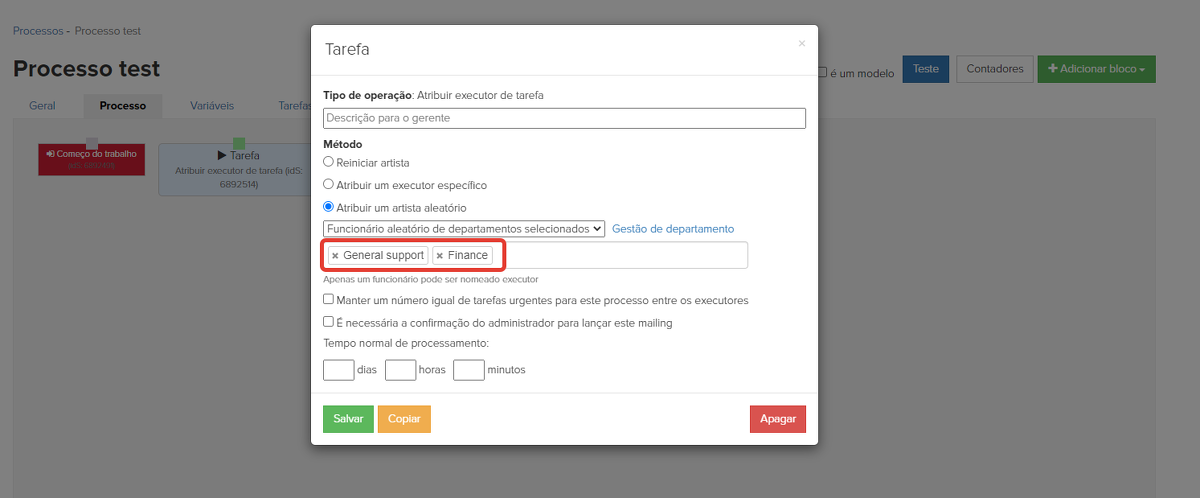Image resolution: width=1200 pixels, height=498 pixels.
Task: Choose Atribuir um executor específico option
Action: (x=328, y=185)
